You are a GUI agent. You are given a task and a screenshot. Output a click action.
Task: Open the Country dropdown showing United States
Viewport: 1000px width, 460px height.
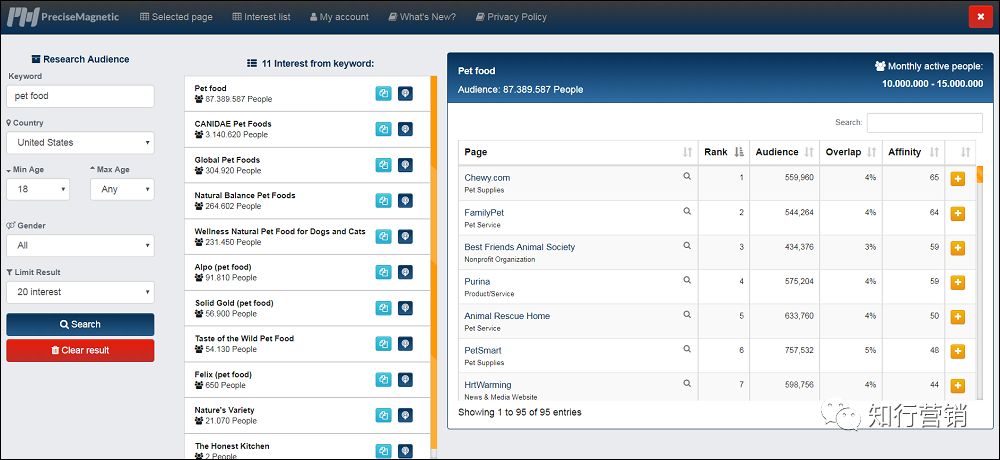click(80, 142)
